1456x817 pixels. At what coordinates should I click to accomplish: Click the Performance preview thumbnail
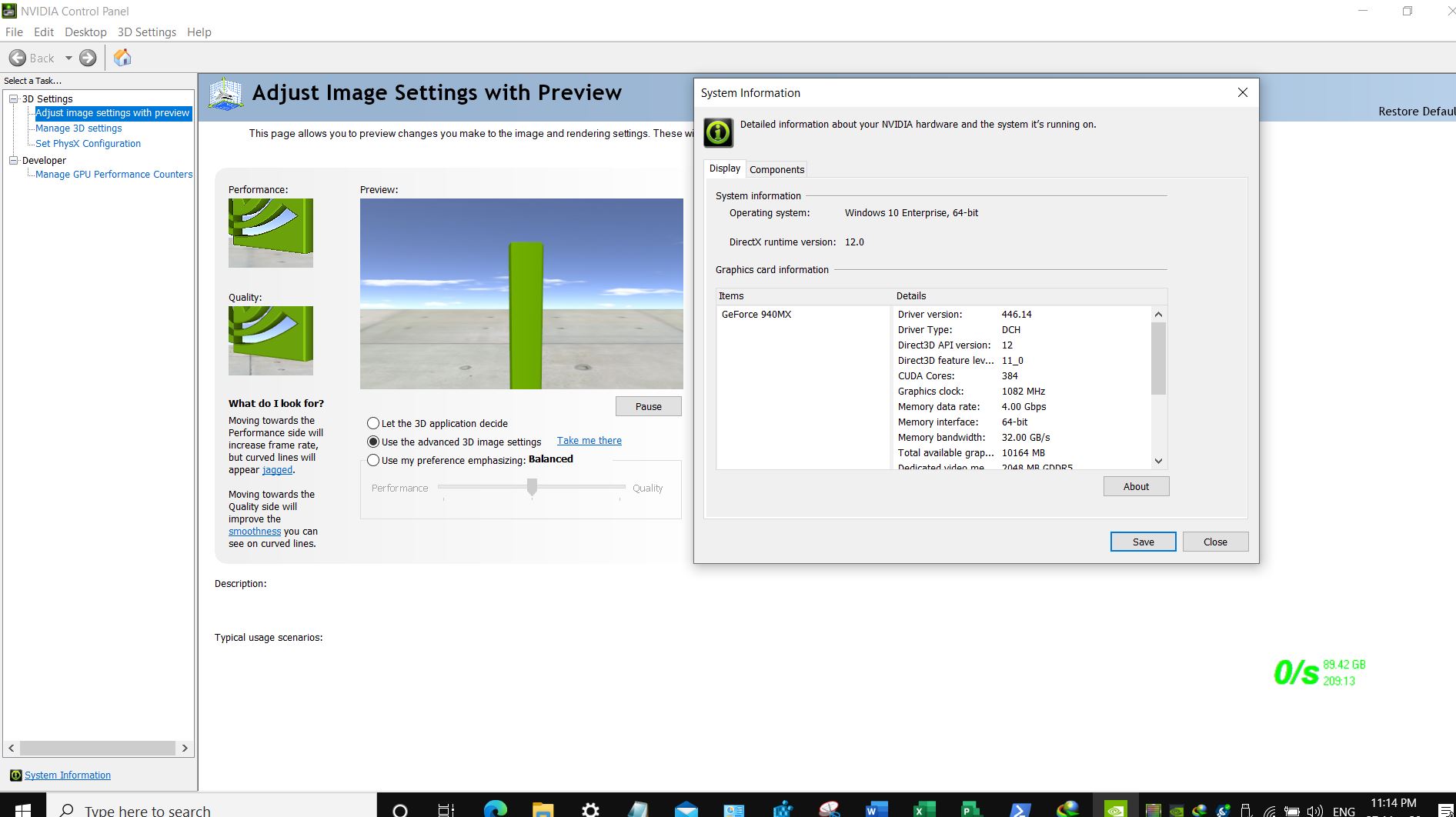point(271,233)
